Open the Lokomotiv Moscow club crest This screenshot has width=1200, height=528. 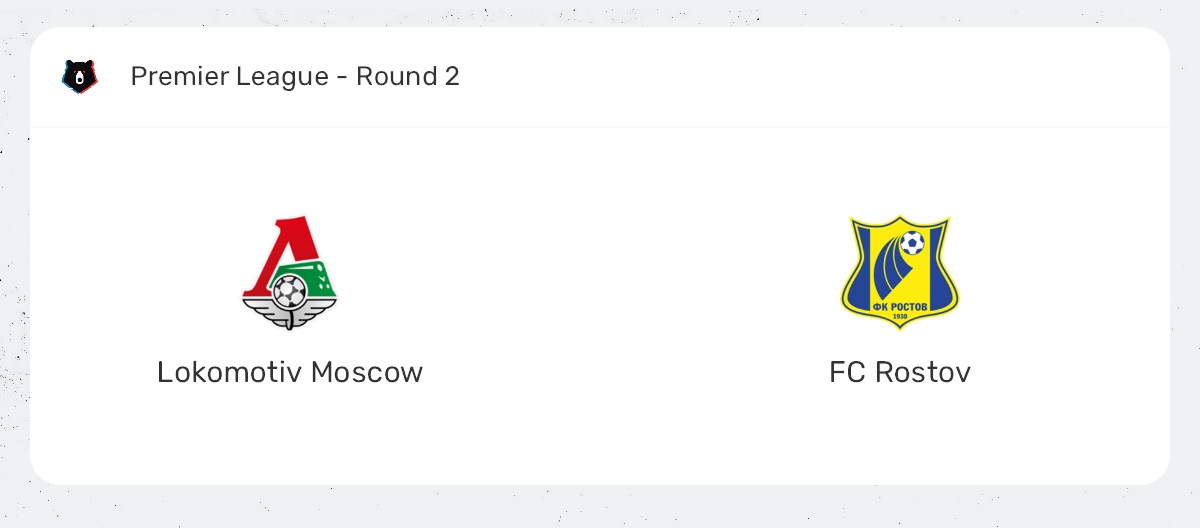point(289,274)
